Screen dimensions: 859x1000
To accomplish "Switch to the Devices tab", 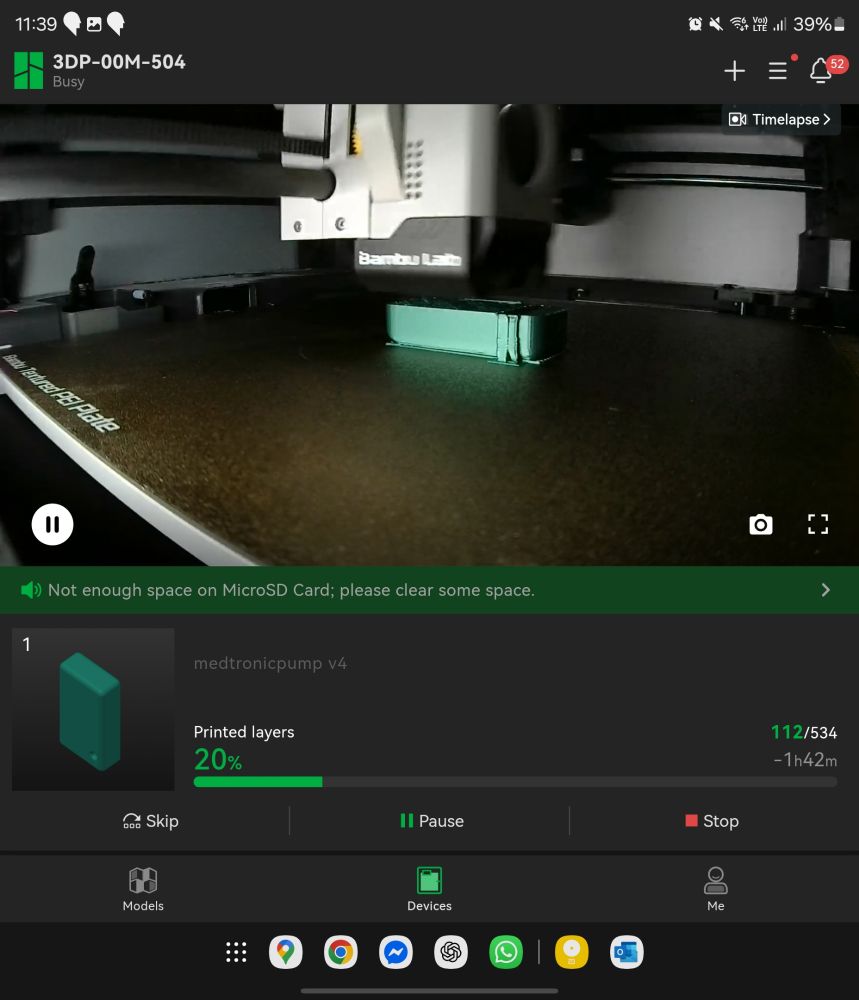I will point(429,889).
